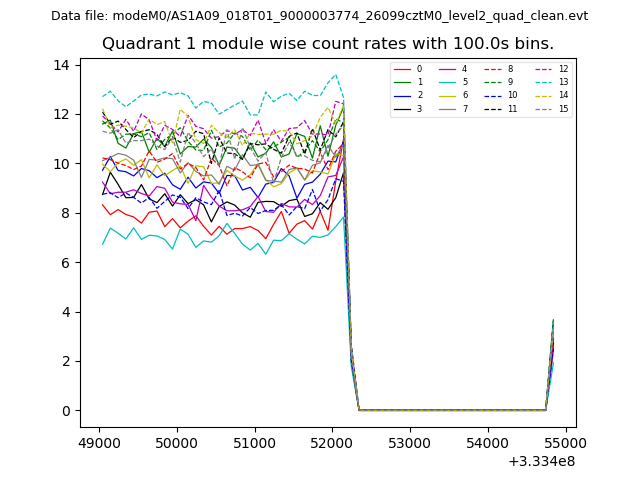Image resolution: width=640 pixels, height=480 pixels.
Task: Select legend entry 13 with cyan dashed line
Action: click(548, 82)
